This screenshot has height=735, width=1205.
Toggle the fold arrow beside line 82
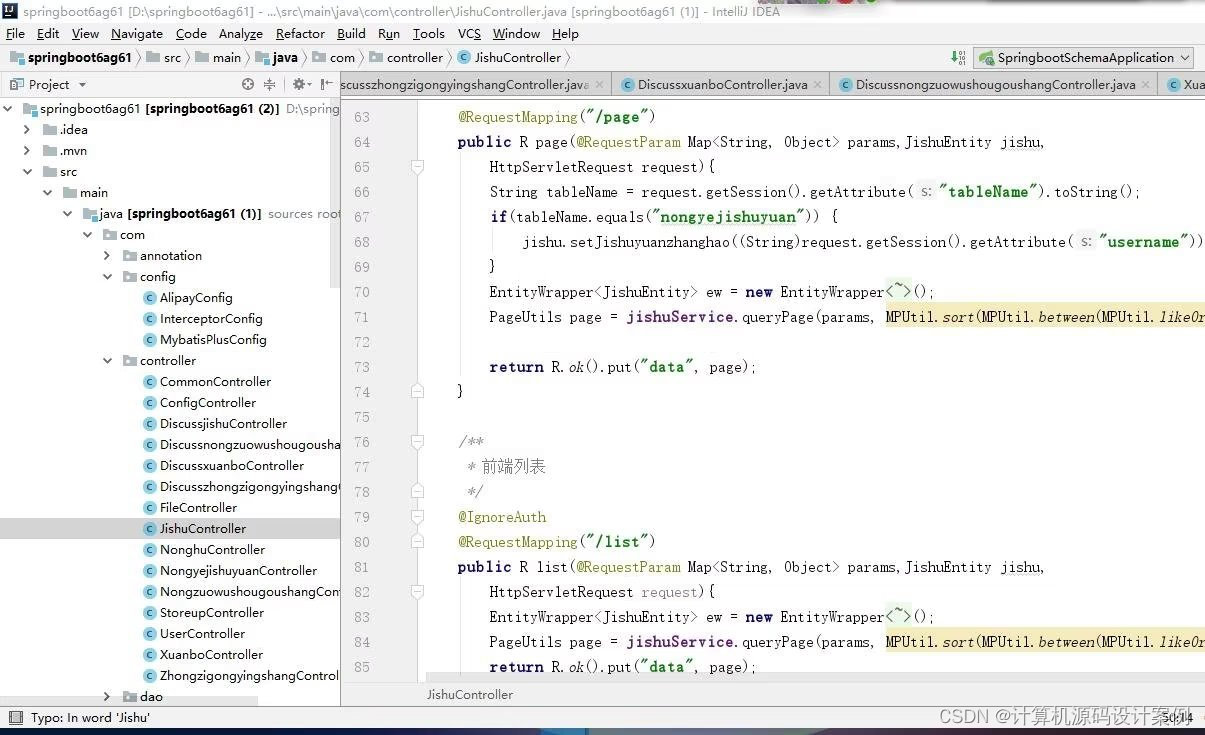[418, 592]
